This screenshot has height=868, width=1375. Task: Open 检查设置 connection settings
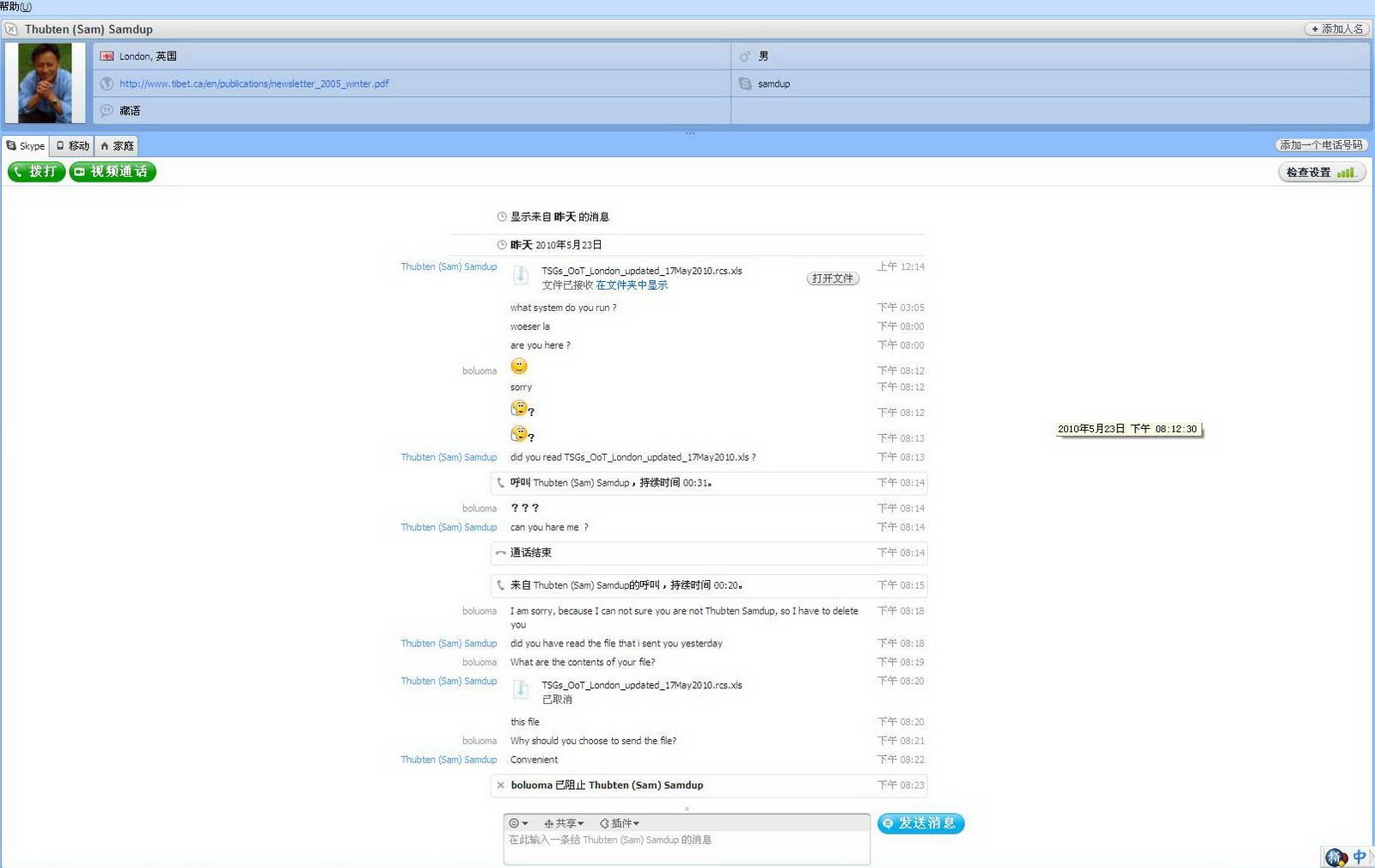(1322, 173)
